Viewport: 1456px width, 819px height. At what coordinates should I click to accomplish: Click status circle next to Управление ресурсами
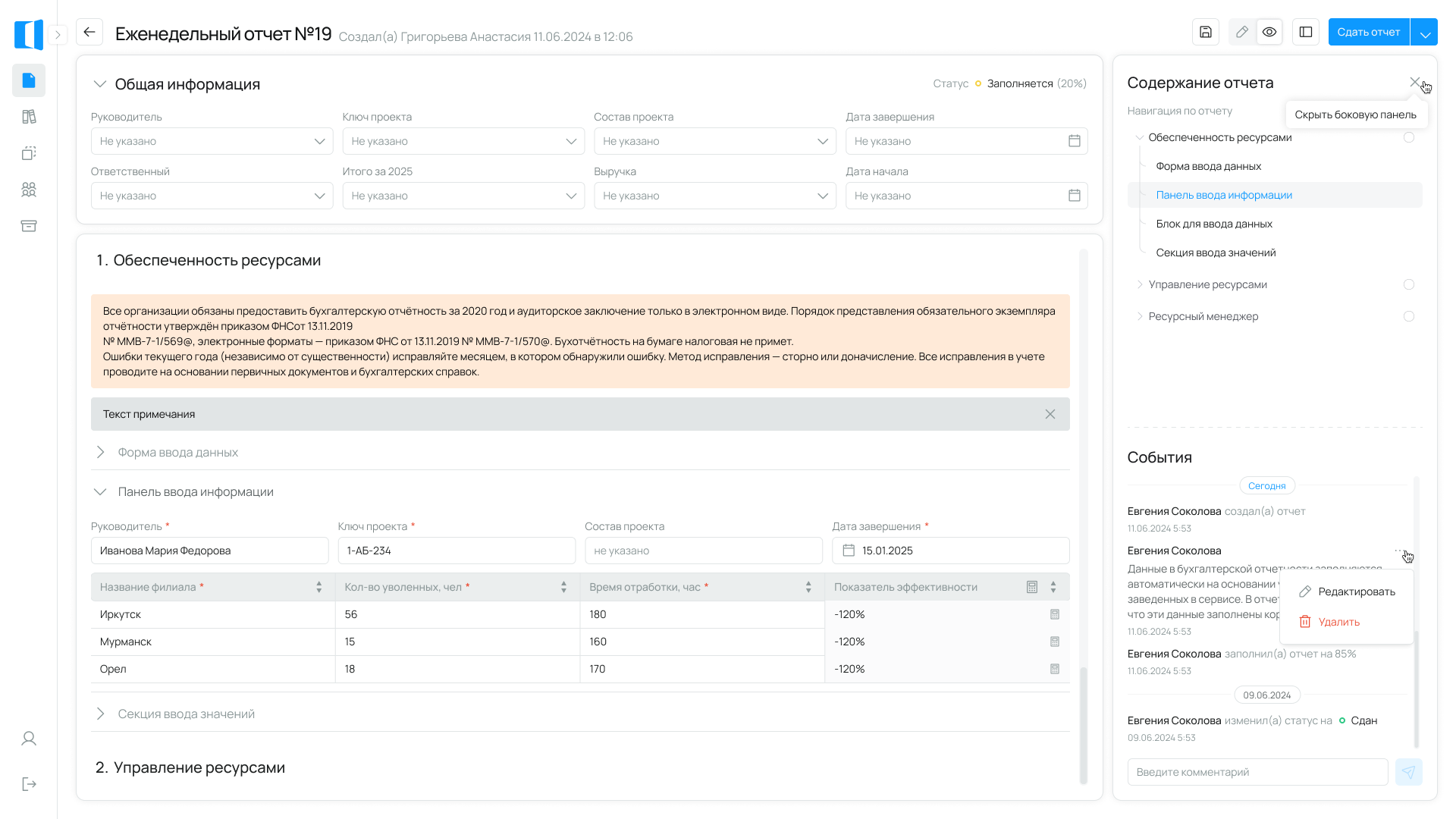click(1408, 284)
